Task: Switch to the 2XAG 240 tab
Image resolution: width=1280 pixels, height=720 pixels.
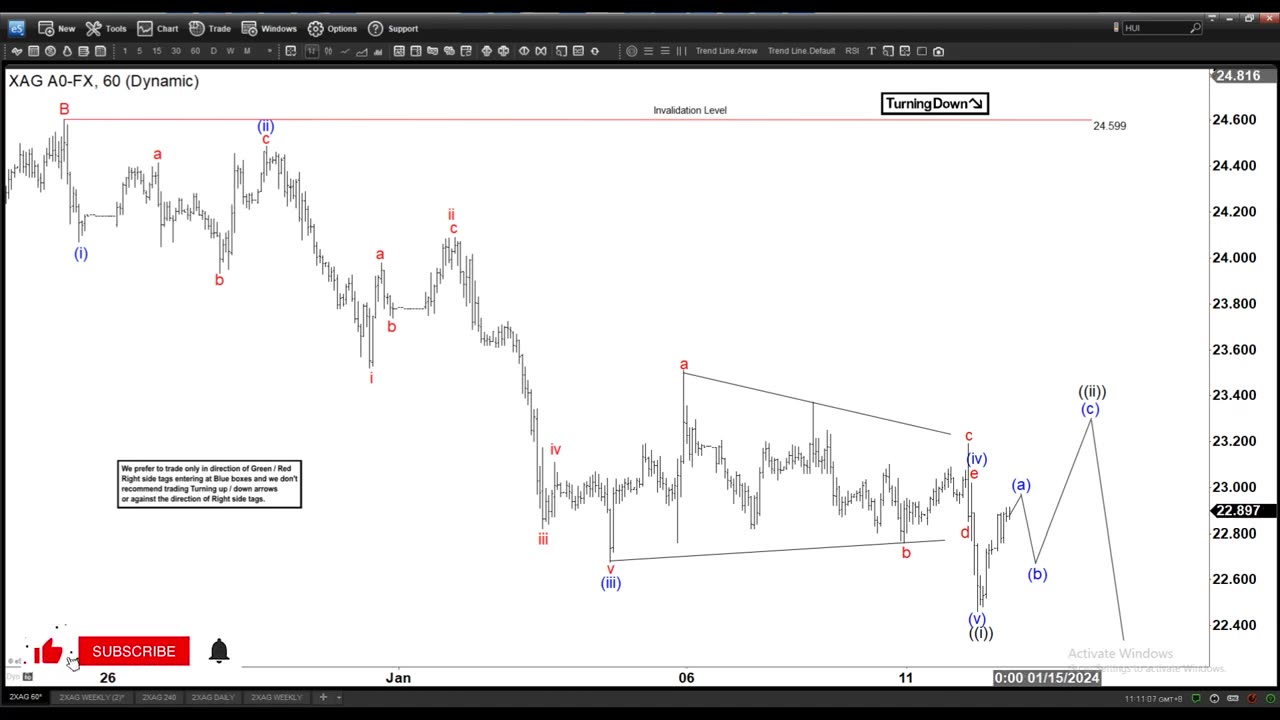Action: 159,697
